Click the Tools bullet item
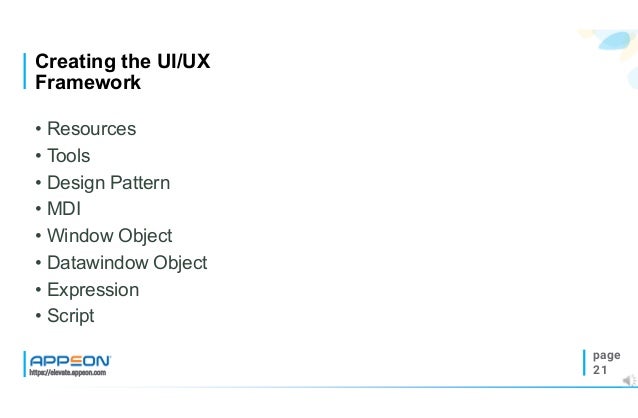This screenshot has width=638, height=418. point(68,156)
